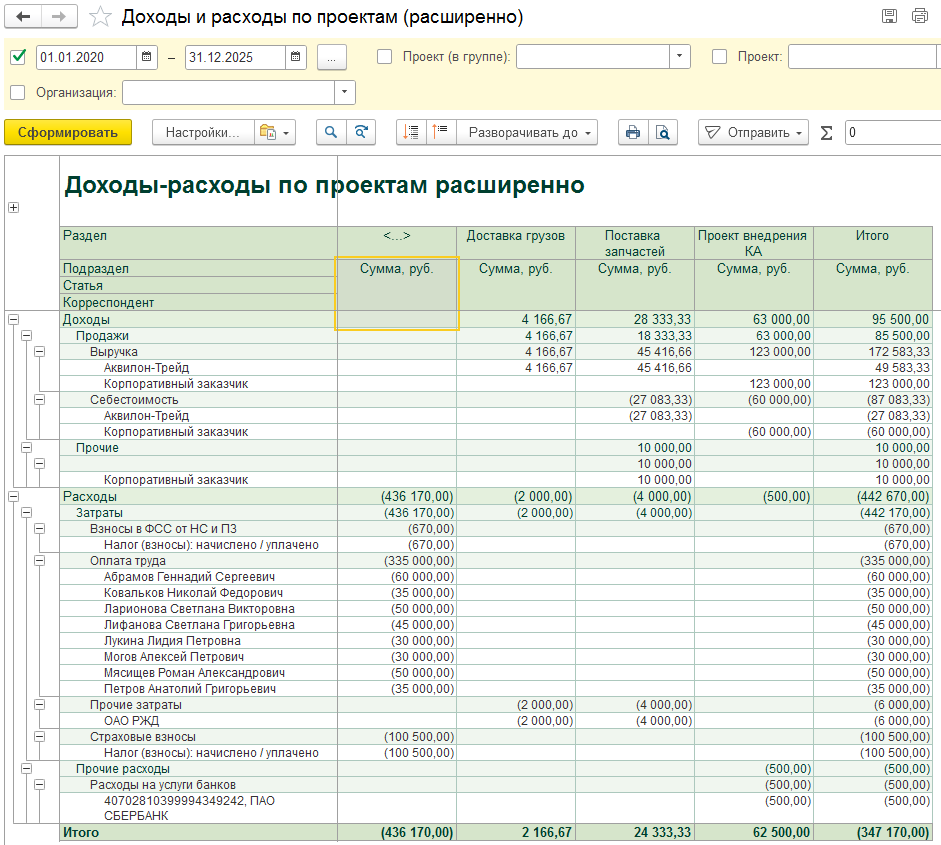Add report to favorites star
This screenshot has height=845, width=941.
(100, 17)
